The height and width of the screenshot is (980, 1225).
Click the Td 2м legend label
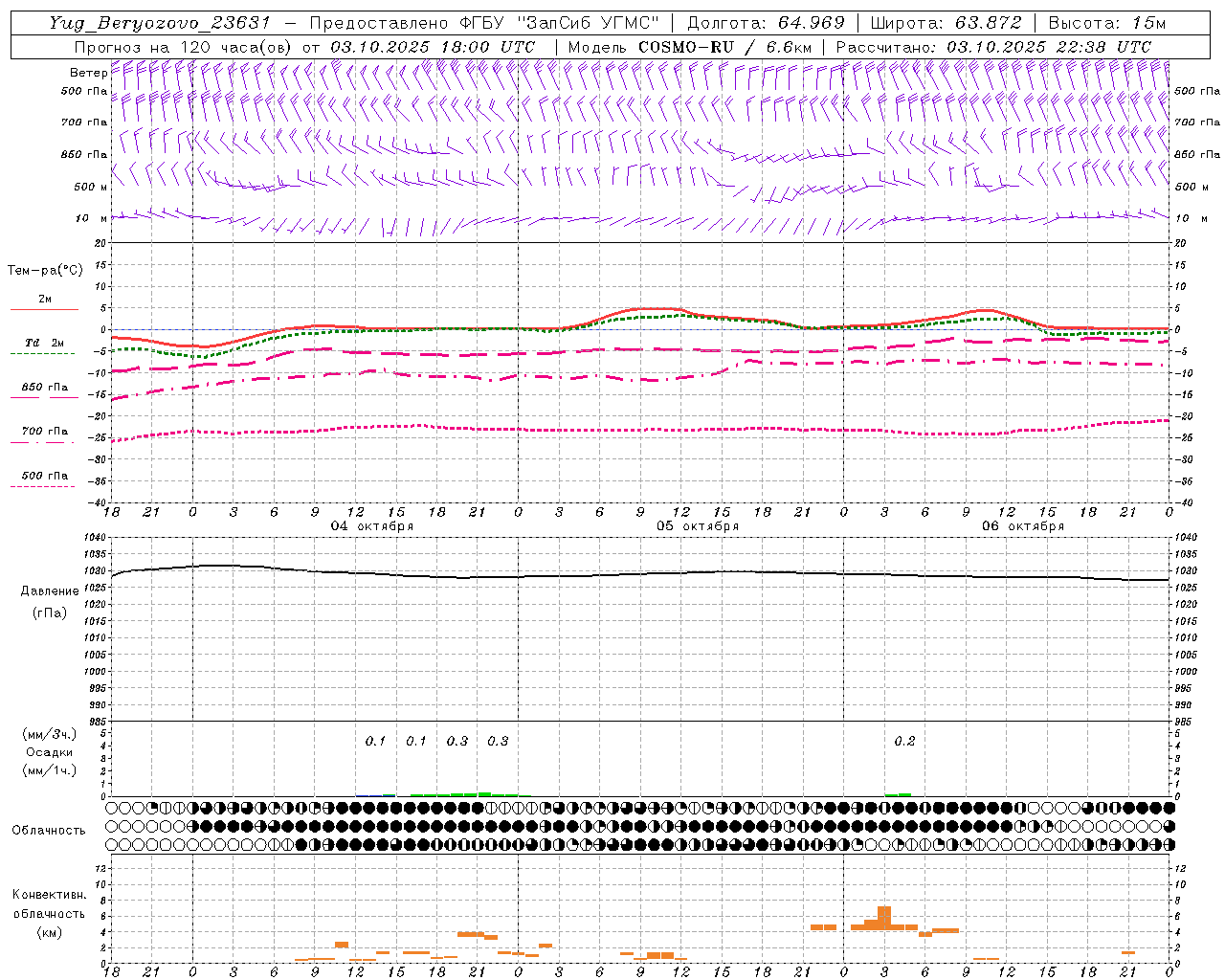(44, 343)
